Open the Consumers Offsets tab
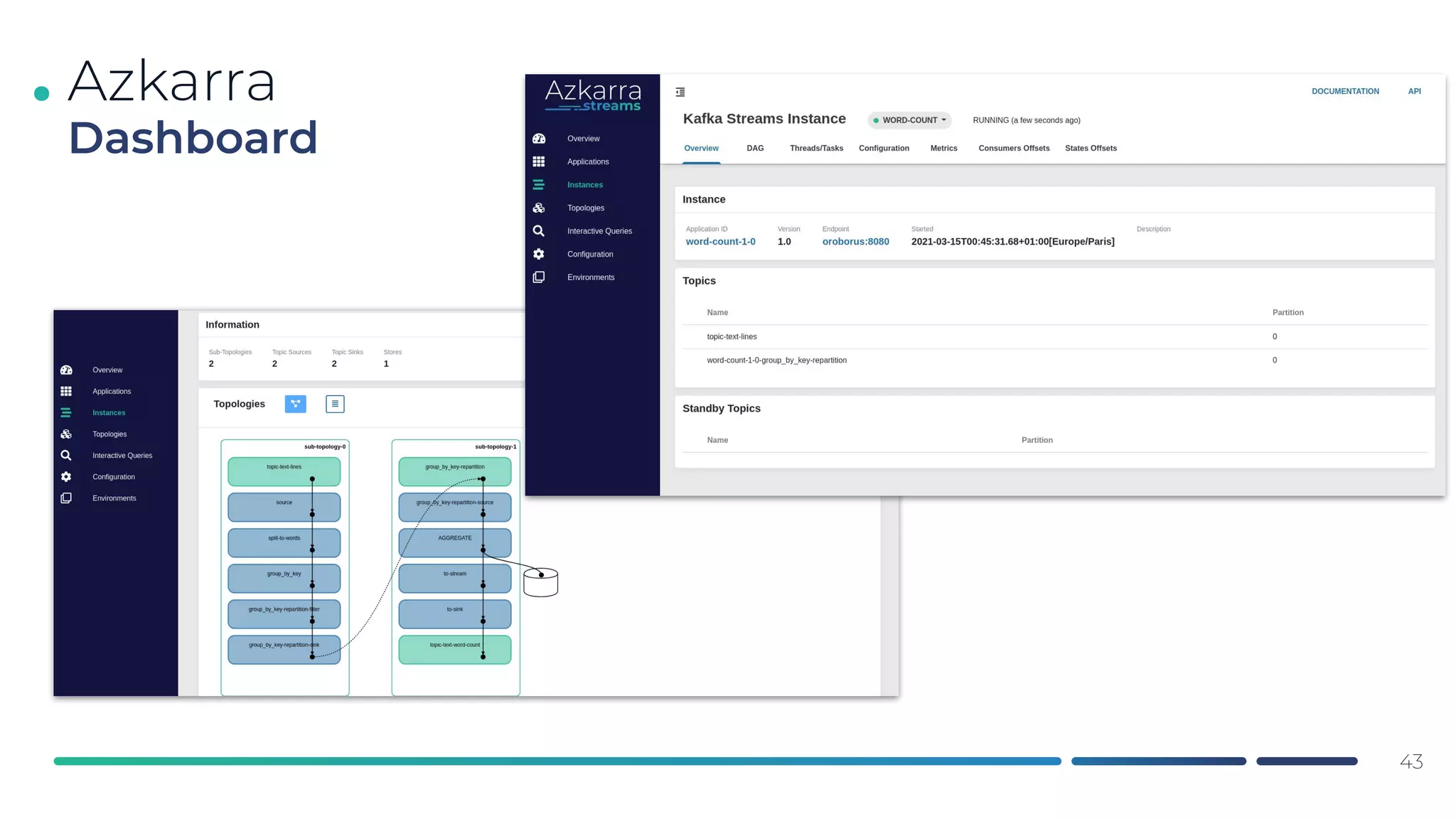This screenshot has height=819, width=1456. 1014,148
